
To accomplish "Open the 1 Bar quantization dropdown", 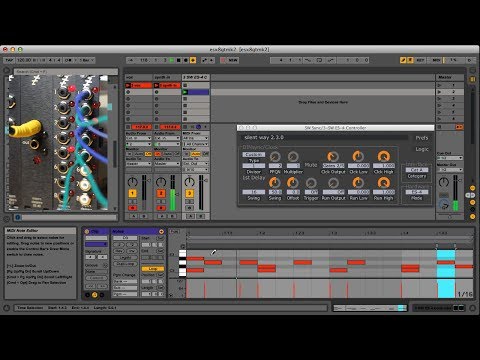I will pos(87,60).
